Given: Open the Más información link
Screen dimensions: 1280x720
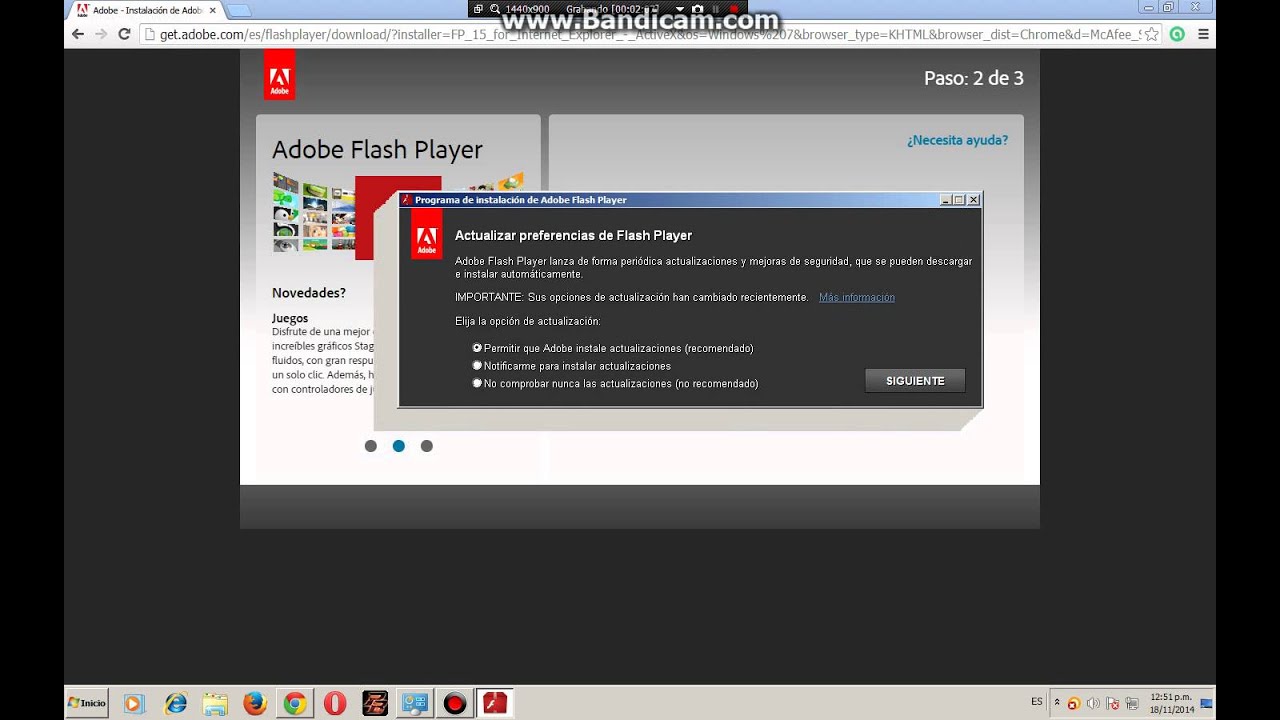Looking at the screenshot, I should coord(857,297).
